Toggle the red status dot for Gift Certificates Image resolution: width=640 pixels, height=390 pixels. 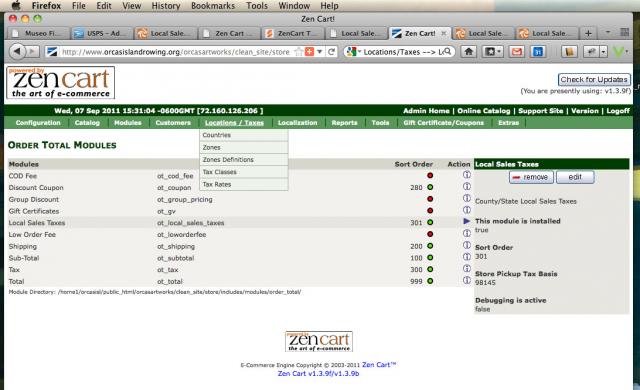(430, 211)
